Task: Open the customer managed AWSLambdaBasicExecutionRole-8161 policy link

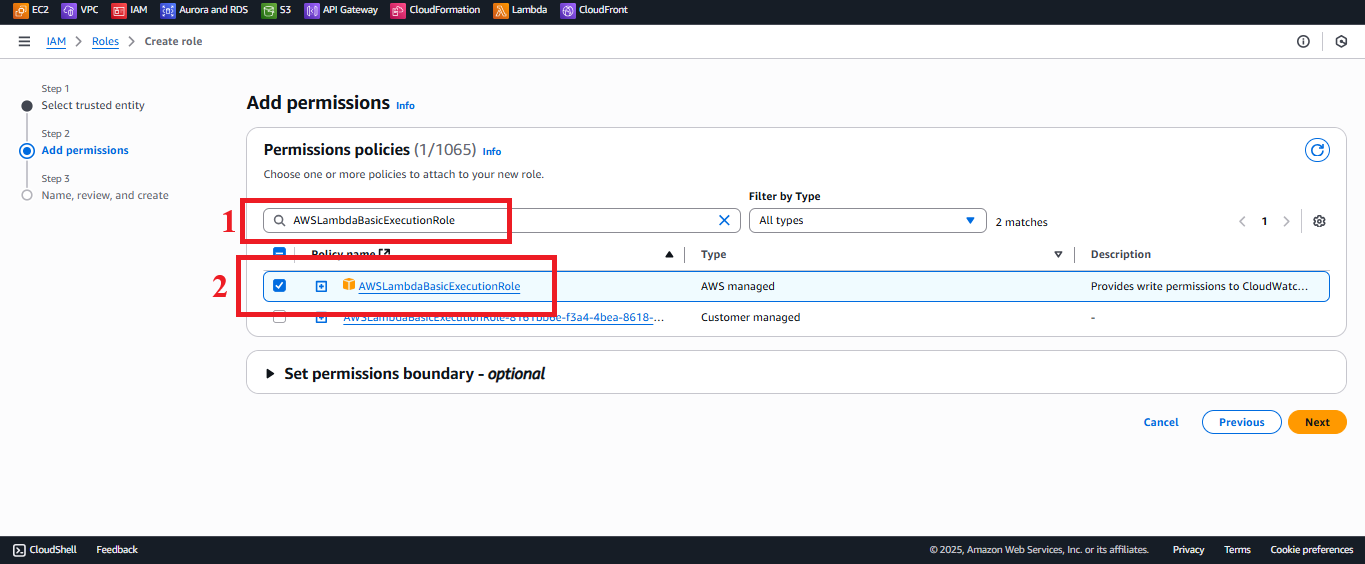Action: pyautogui.click(x=504, y=317)
